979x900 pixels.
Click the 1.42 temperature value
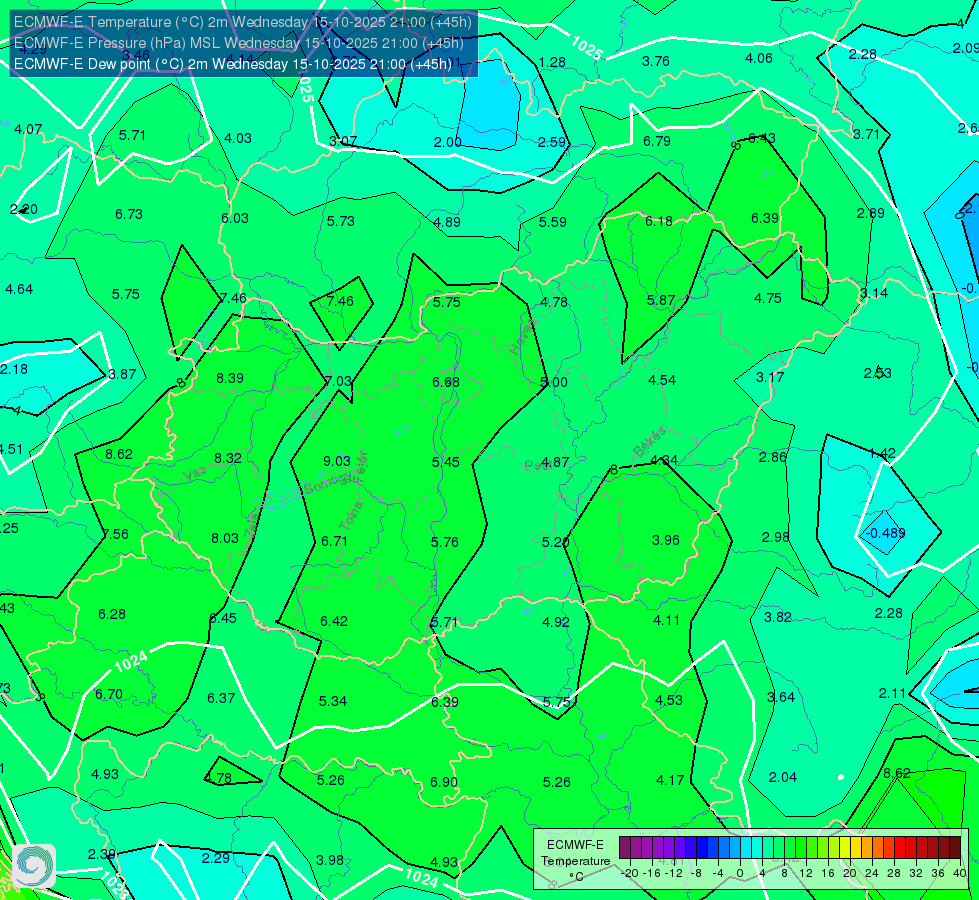(x=882, y=453)
